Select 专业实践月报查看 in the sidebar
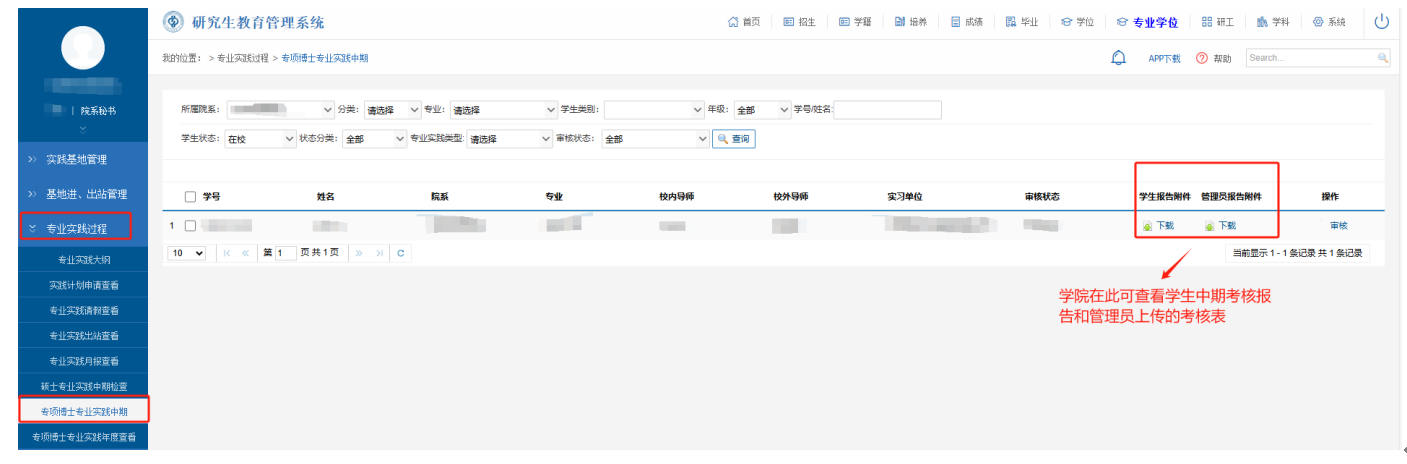Screen dimensions: 1407x464 coord(84,361)
